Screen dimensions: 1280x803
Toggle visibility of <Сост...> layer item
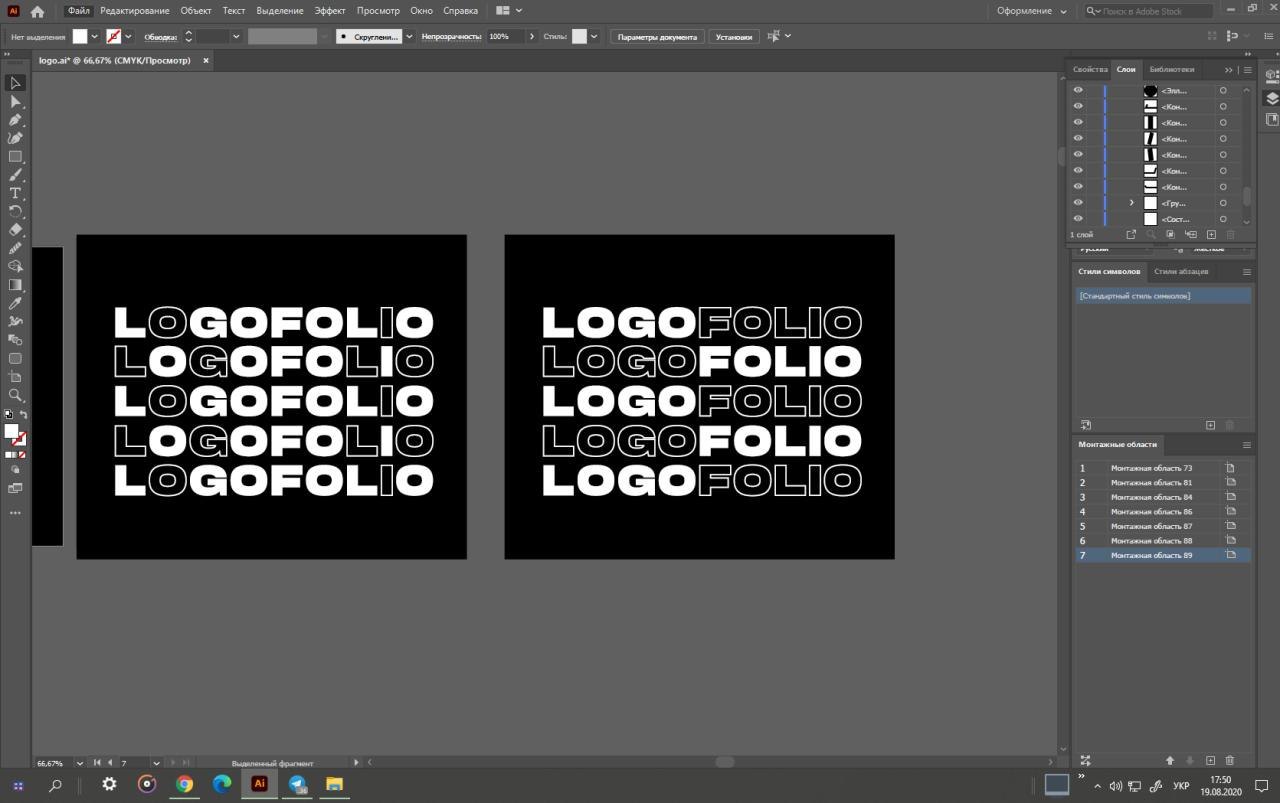pos(1078,219)
